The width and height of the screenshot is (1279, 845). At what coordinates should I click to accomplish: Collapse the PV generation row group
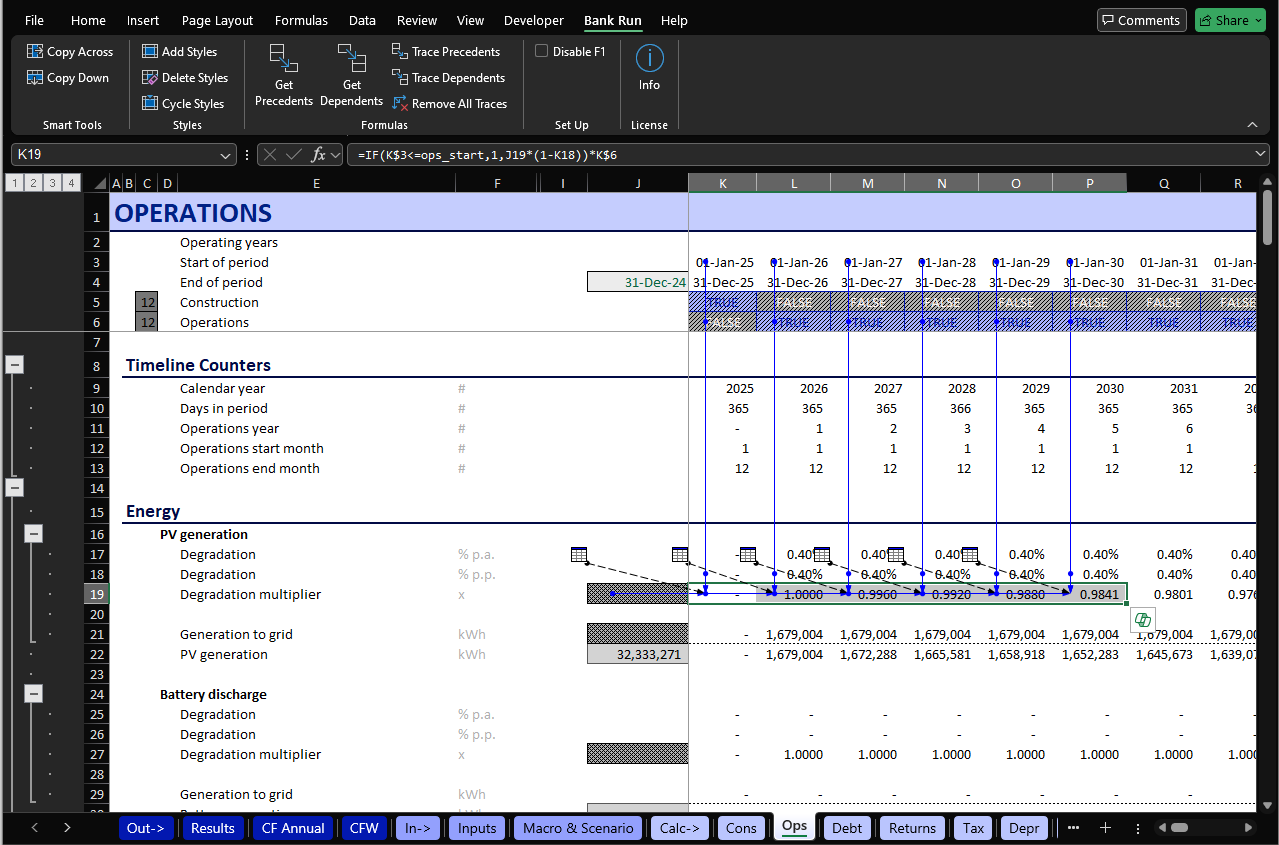34,534
